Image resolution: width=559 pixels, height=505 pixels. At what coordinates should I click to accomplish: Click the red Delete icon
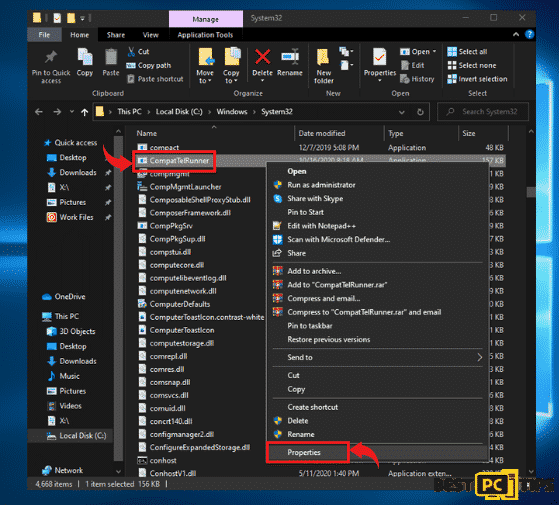tap(262, 57)
